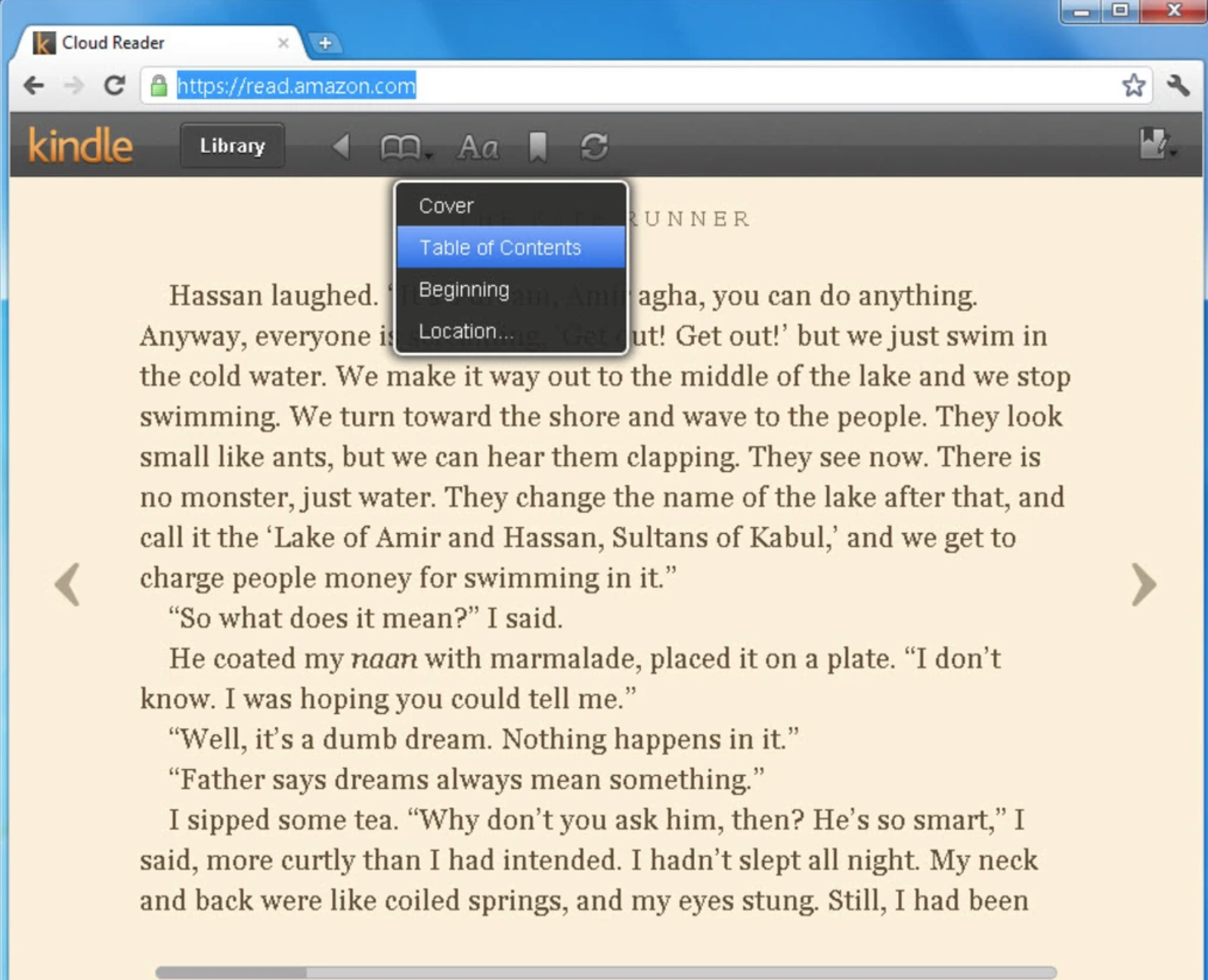
Task: Click the browser reload button
Action: point(114,85)
